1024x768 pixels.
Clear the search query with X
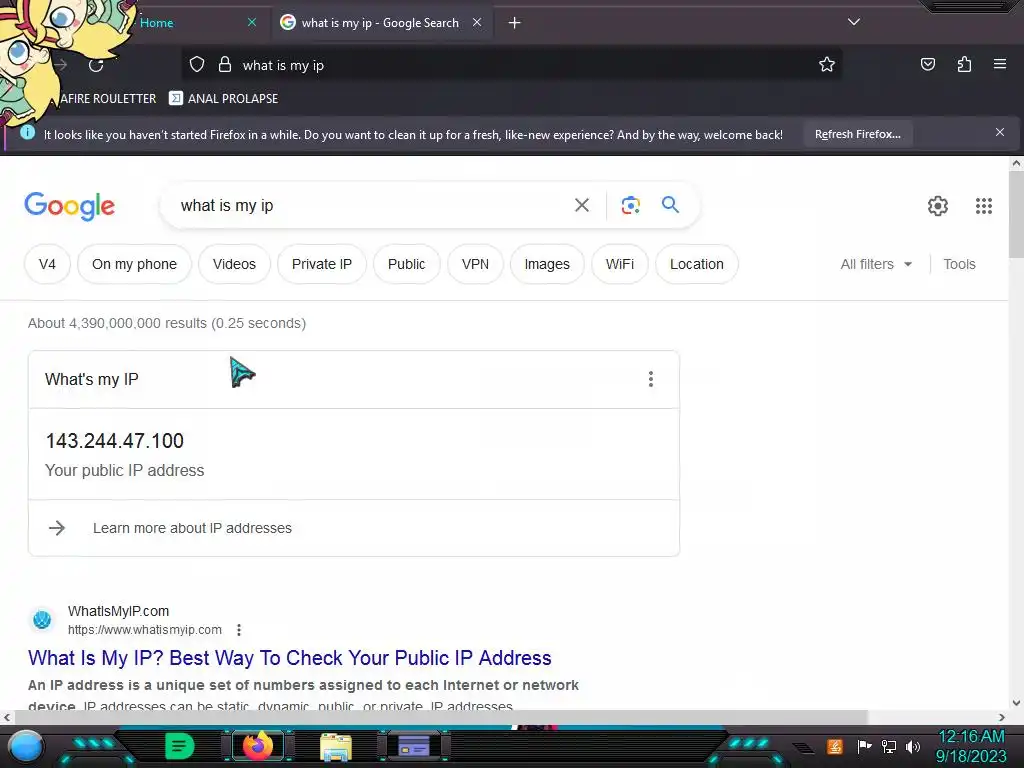[582, 205]
